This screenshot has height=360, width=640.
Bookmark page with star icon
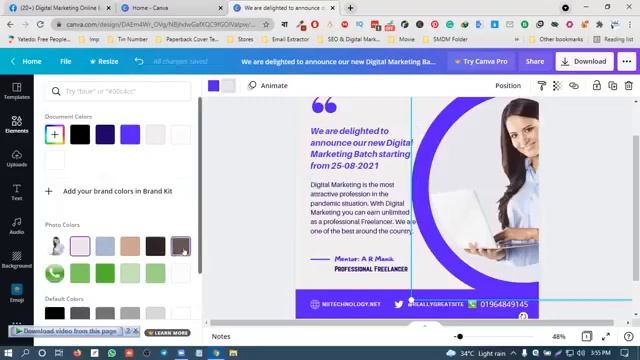(x=266, y=24)
